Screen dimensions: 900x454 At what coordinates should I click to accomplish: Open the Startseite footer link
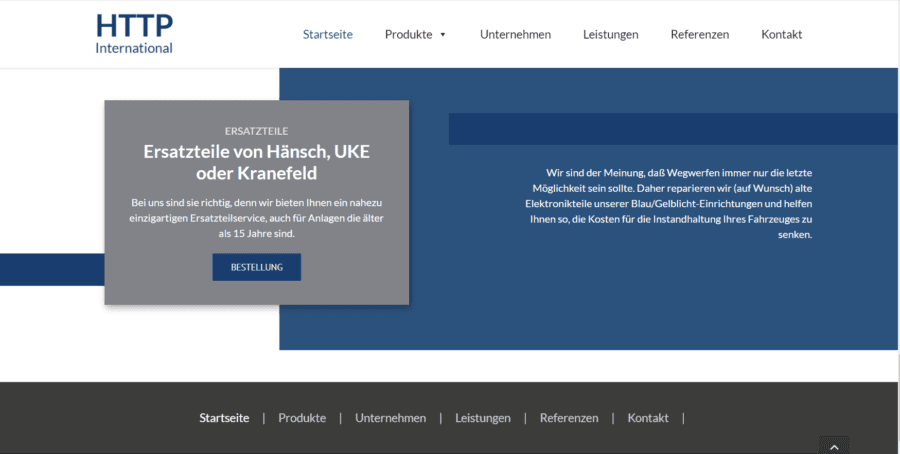point(224,418)
